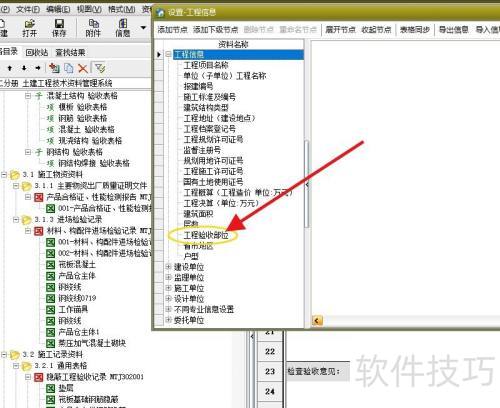Click the red X delete icon in tree toolbar
Viewport: 500px width, 408px height.
pyautogui.click(x=83, y=68)
